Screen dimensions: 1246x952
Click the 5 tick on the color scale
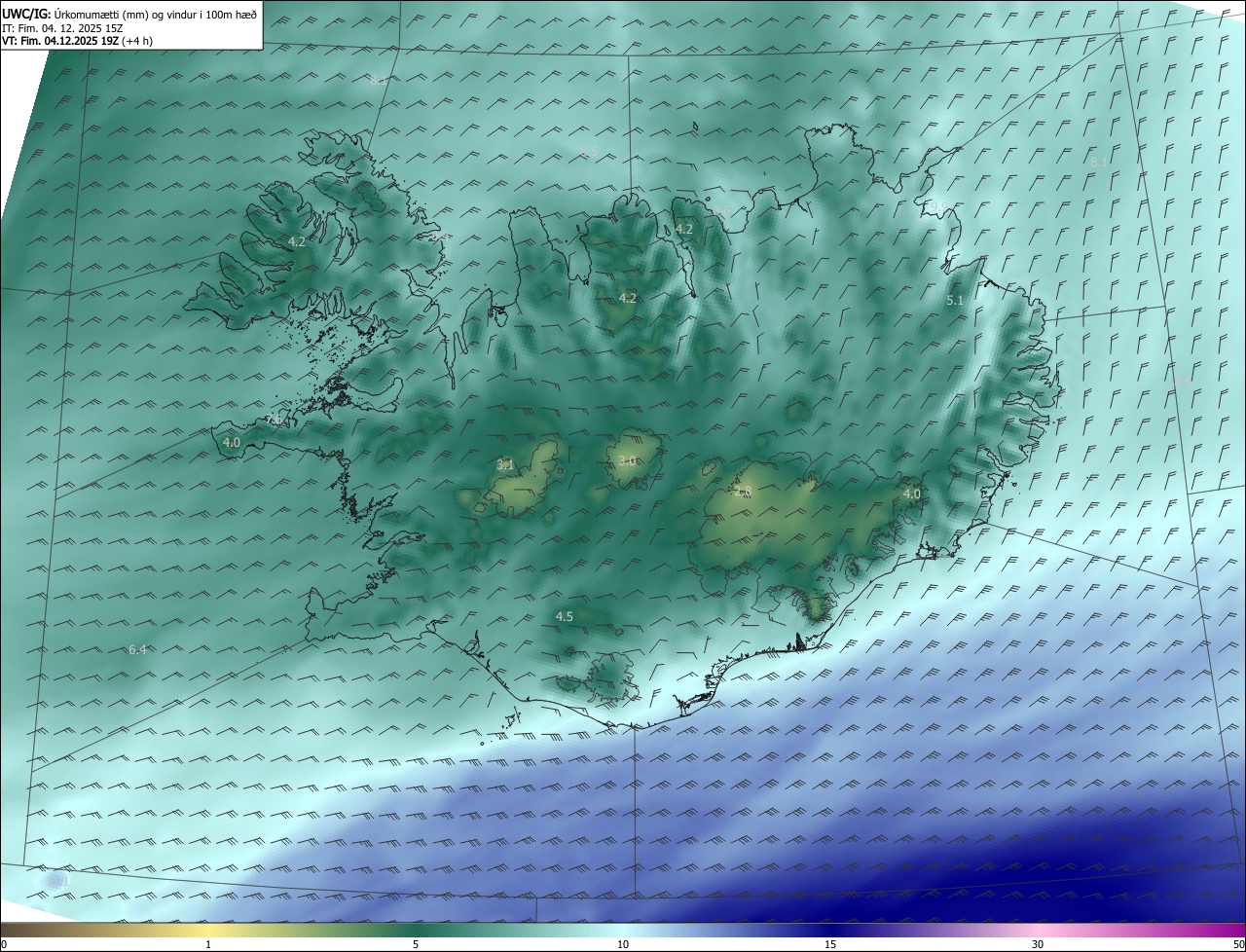416,944
